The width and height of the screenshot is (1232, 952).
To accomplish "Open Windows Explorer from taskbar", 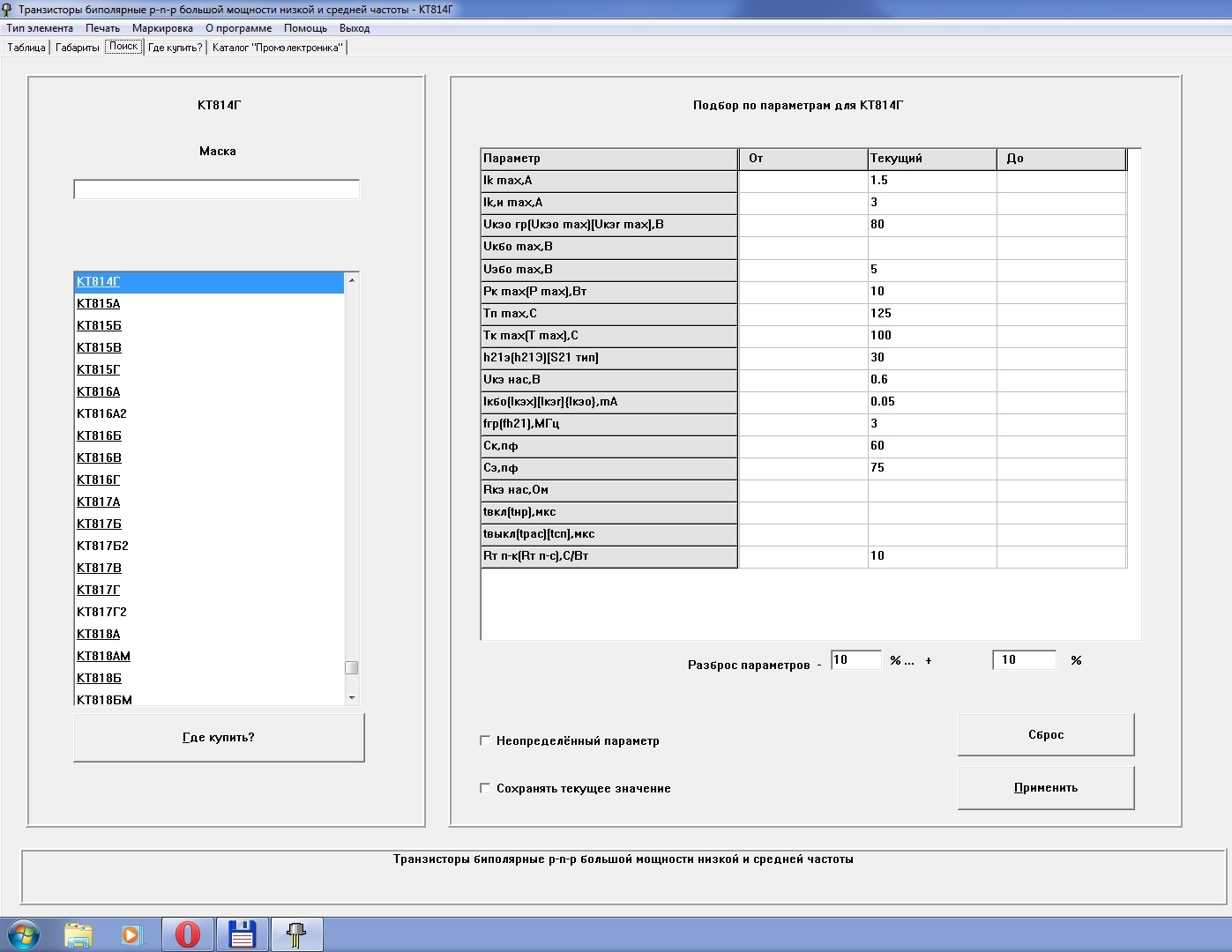I will coord(79,934).
